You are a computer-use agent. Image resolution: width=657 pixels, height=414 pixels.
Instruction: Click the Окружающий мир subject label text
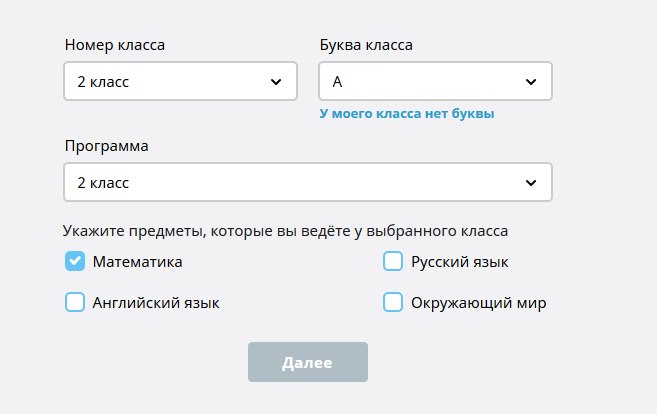tap(479, 302)
